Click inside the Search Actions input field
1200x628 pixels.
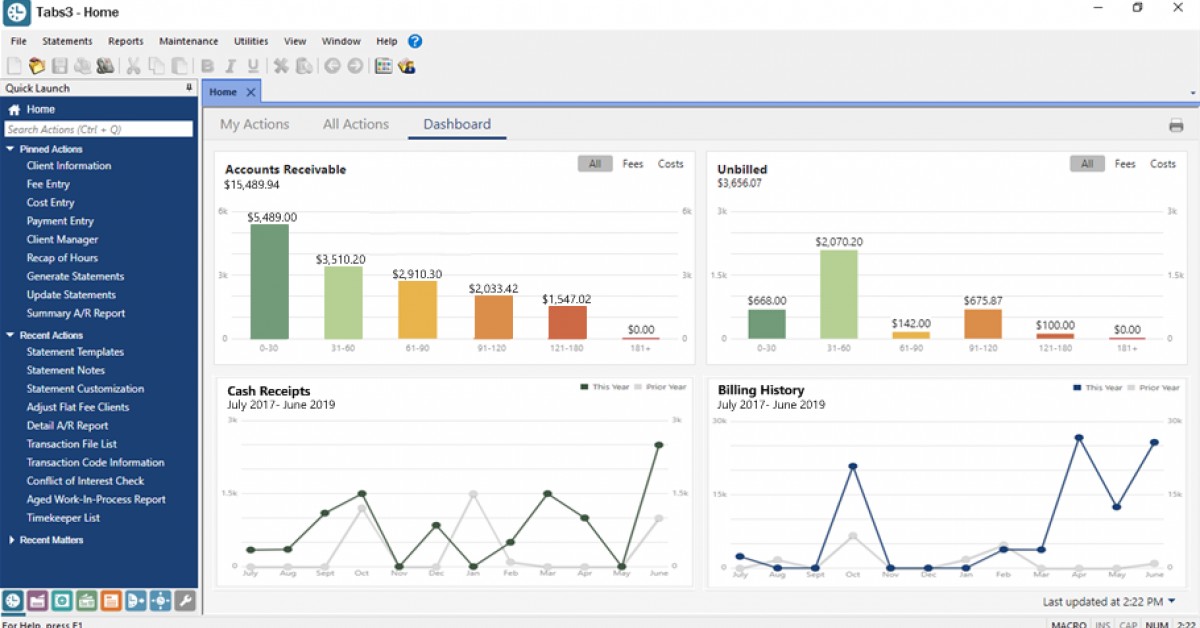pyautogui.click(x=96, y=128)
